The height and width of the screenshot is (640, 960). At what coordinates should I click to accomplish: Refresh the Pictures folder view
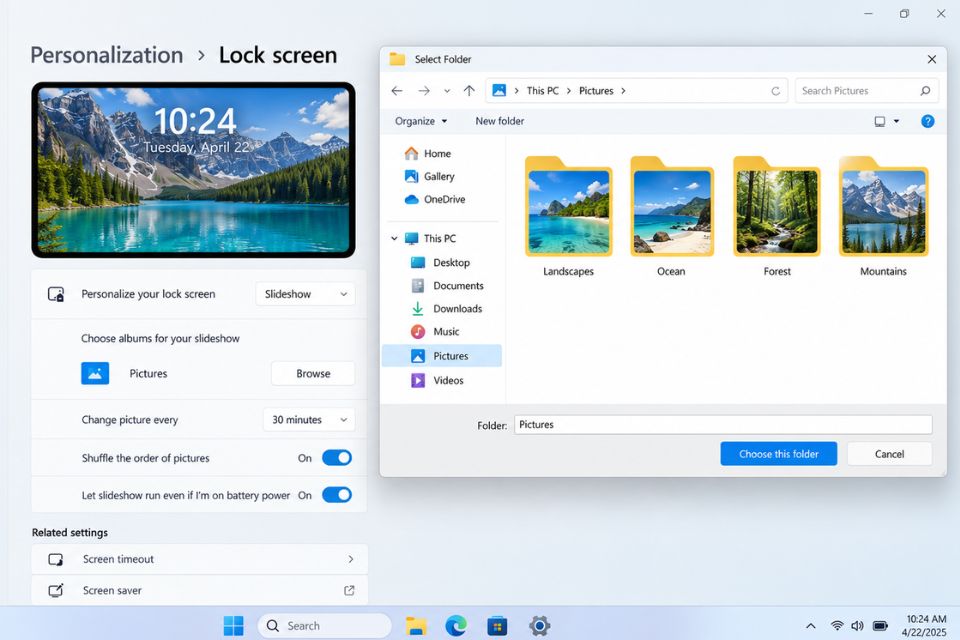pyautogui.click(x=775, y=91)
